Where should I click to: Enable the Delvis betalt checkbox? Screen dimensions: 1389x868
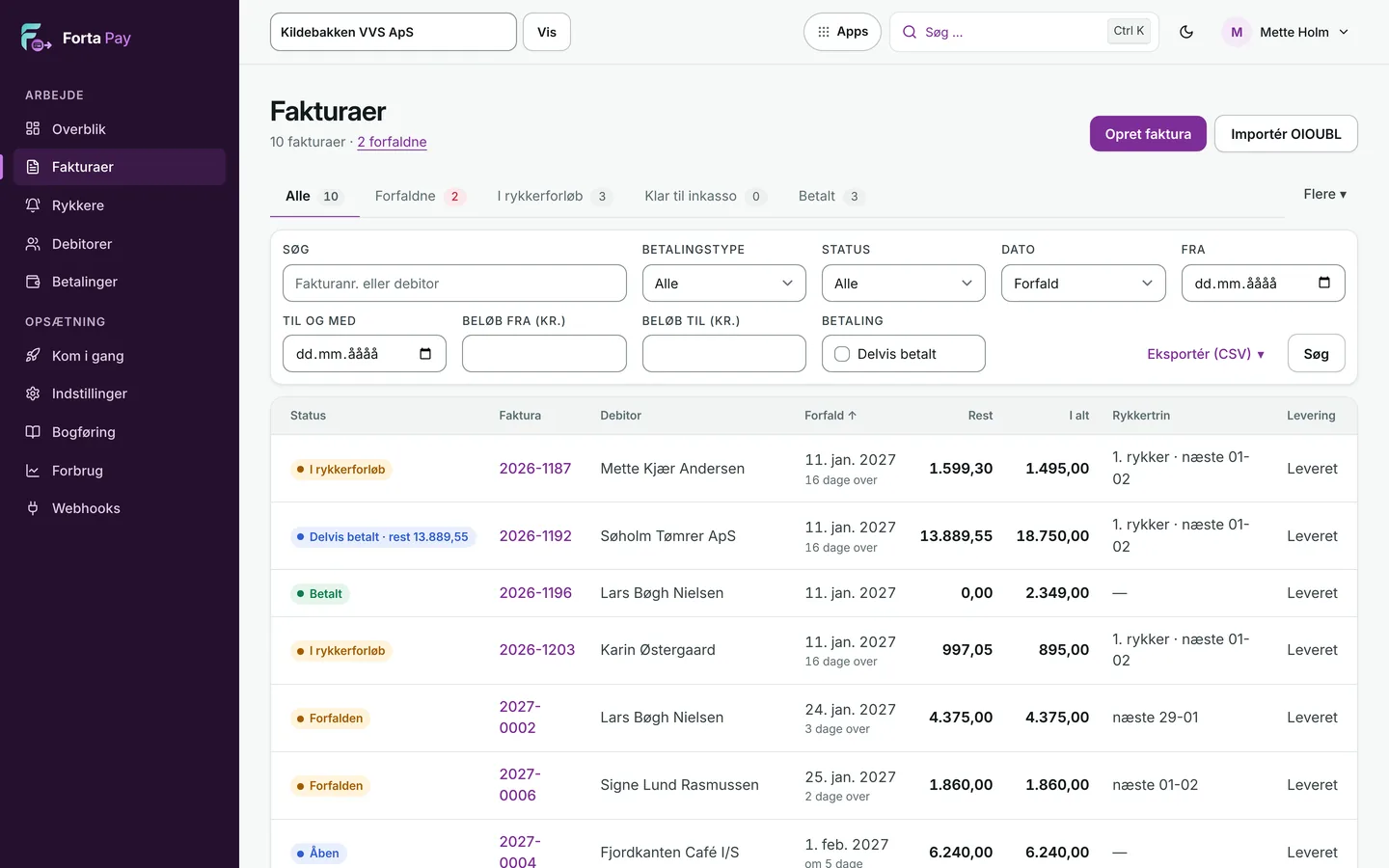click(842, 354)
